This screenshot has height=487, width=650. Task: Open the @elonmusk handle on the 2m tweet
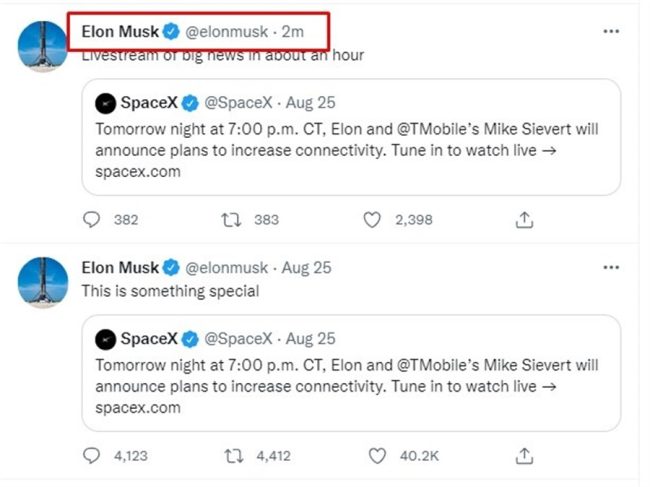[x=226, y=32]
